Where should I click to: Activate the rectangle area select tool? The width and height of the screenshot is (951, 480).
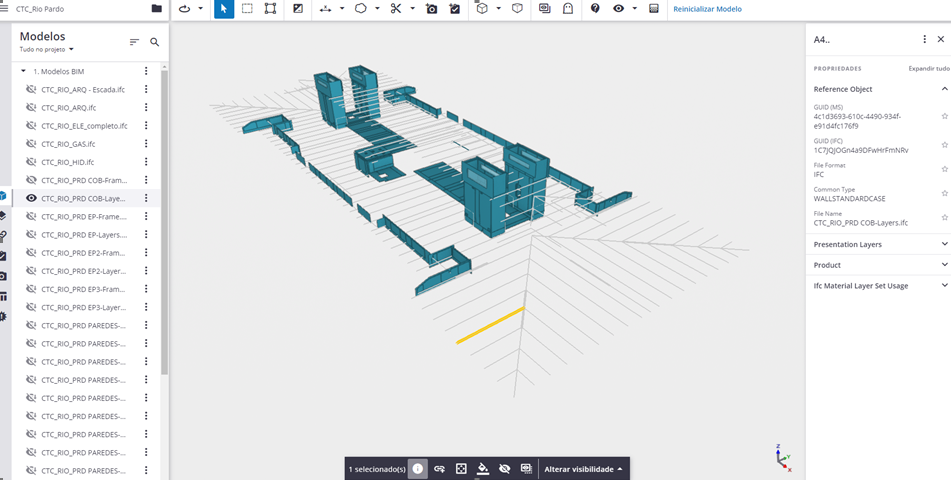click(x=247, y=9)
